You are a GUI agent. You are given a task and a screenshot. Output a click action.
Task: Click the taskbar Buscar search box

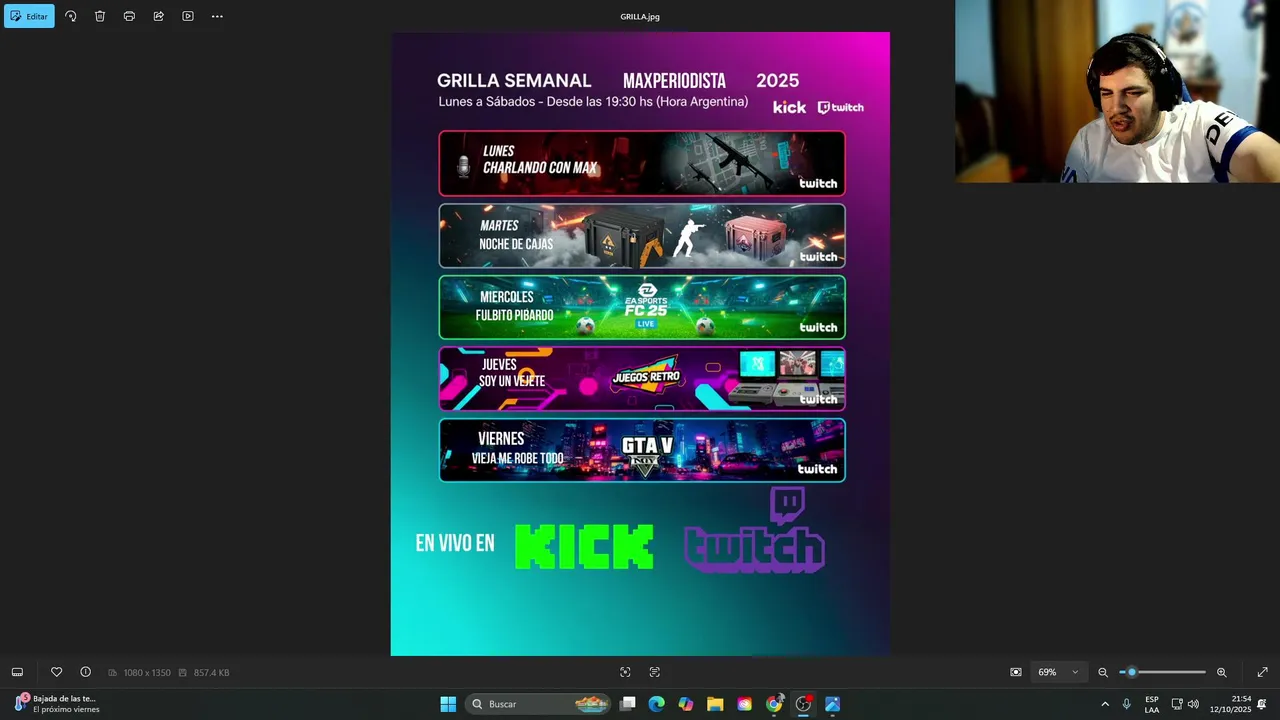[x=539, y=704]
